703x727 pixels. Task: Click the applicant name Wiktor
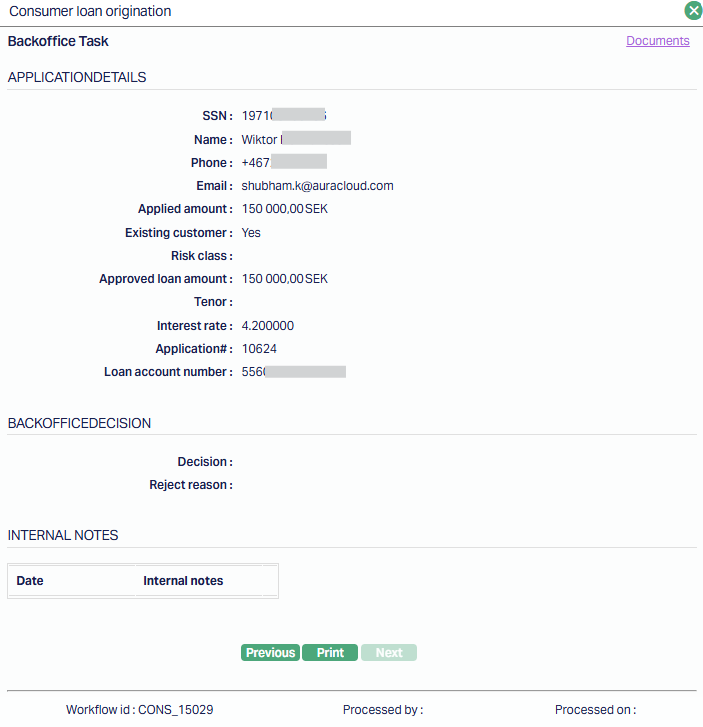[259, 140]
